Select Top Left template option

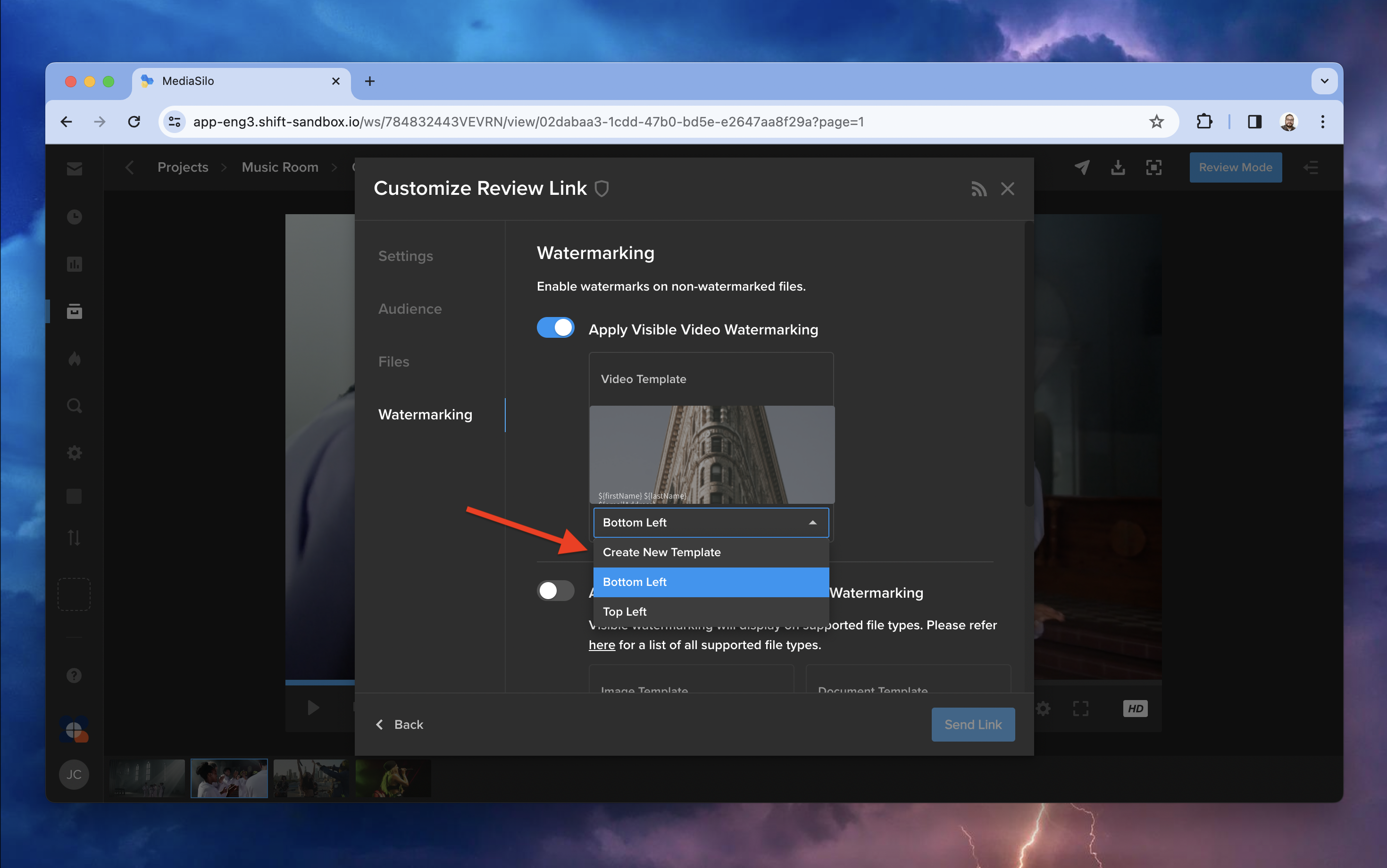point(711,611)
